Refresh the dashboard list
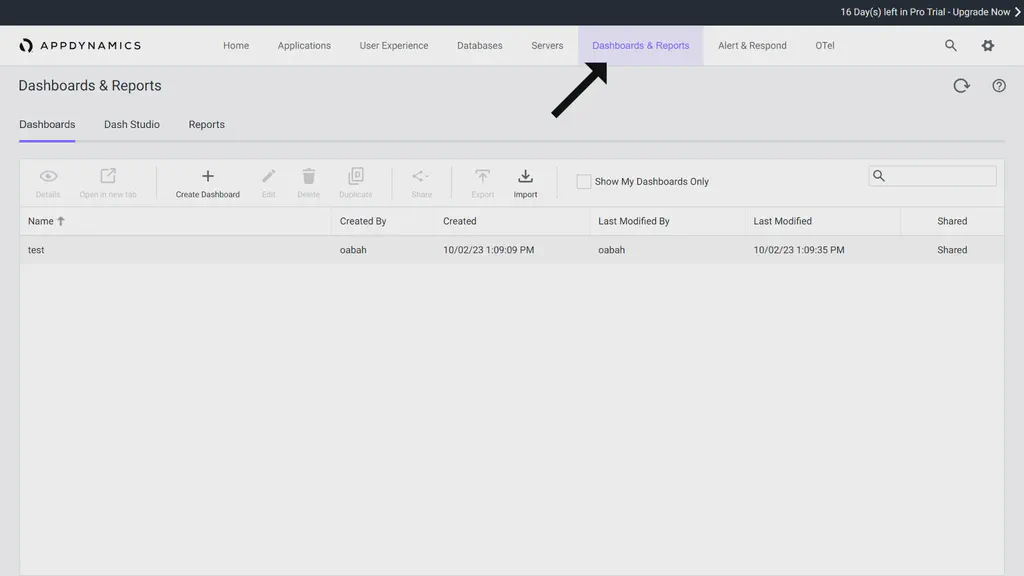 click(961, 85)
